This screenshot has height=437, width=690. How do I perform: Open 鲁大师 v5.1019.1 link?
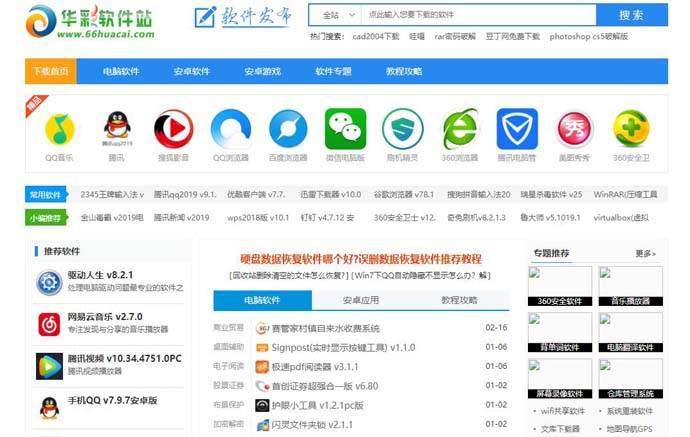pos(550,218)
